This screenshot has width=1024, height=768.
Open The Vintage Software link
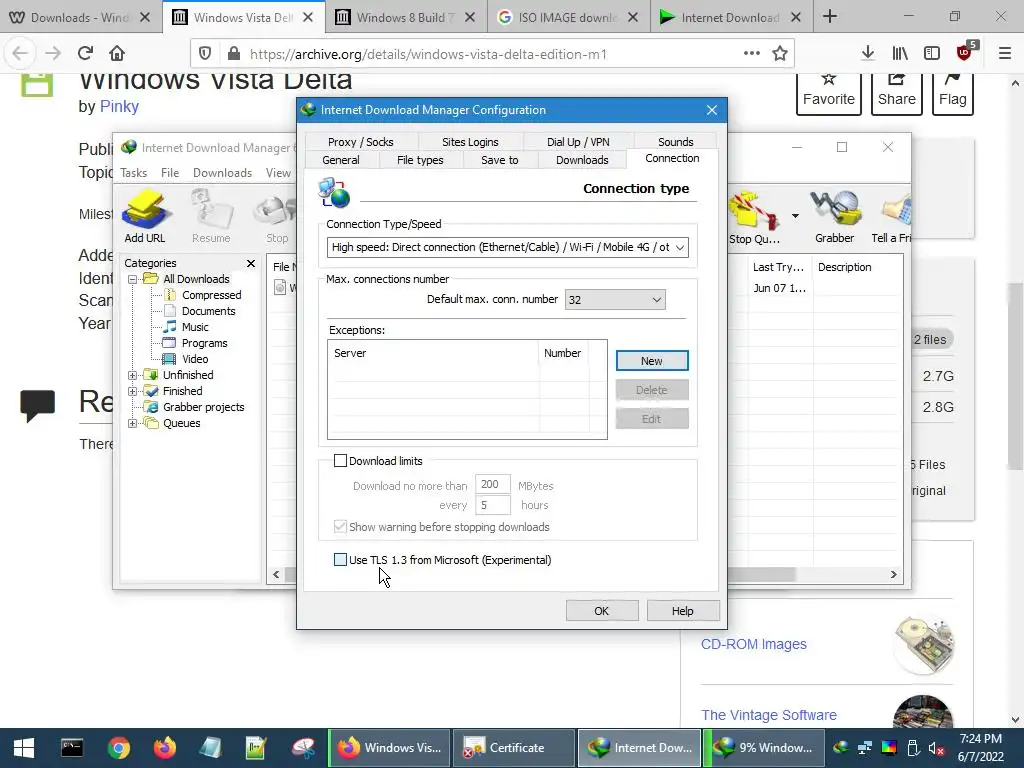point(769,715)
